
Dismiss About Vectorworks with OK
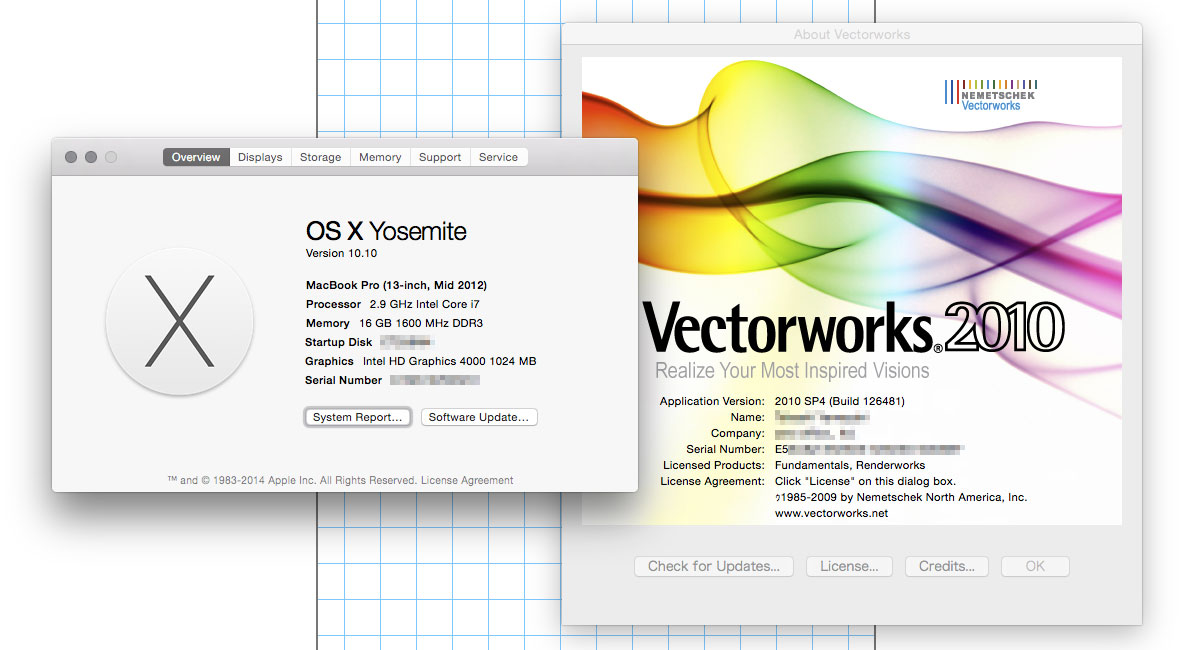pos(1035,566)
